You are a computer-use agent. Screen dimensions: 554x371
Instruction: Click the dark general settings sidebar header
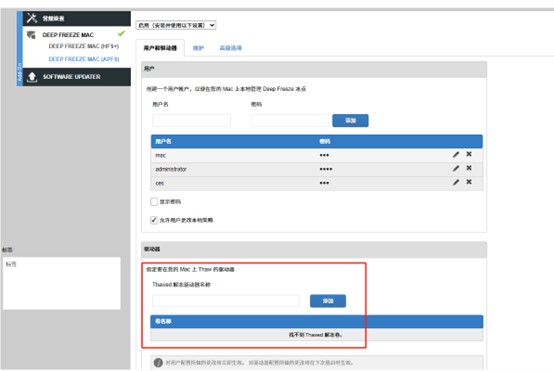[77, 18]
